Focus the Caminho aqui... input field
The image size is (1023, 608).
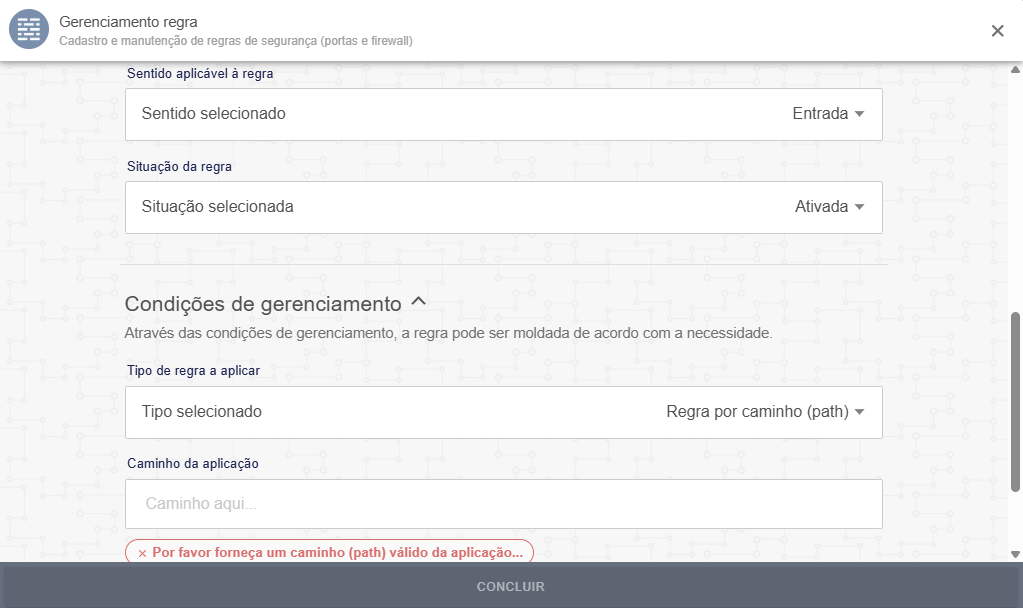pos(503,504)
